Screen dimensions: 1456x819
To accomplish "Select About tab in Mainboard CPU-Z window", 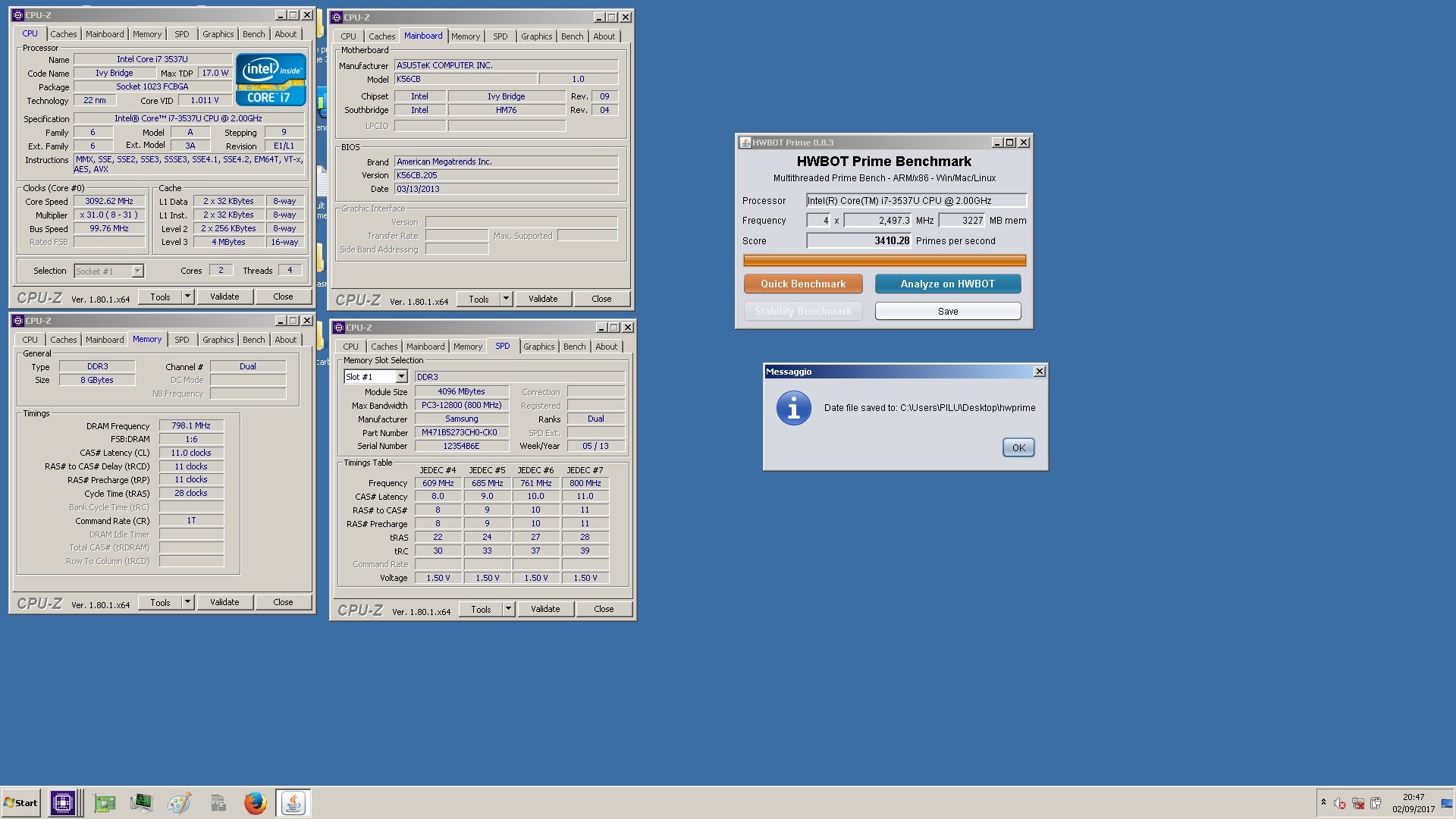I will tap(604, 36).
